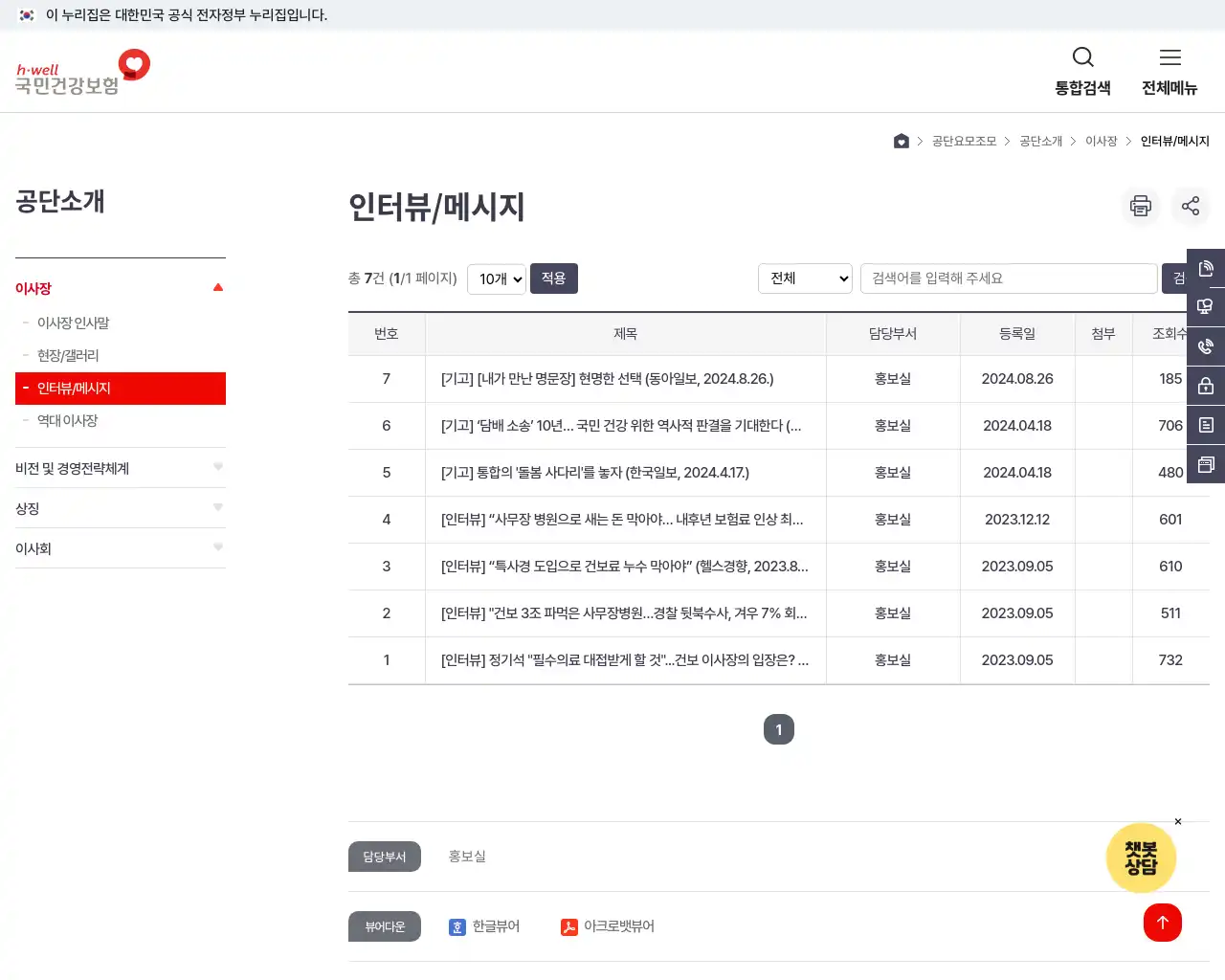This screenshot has width=1225, height=980.
Task: Open quick menu stacked windows icon
Action: (x=1206, y=464)
